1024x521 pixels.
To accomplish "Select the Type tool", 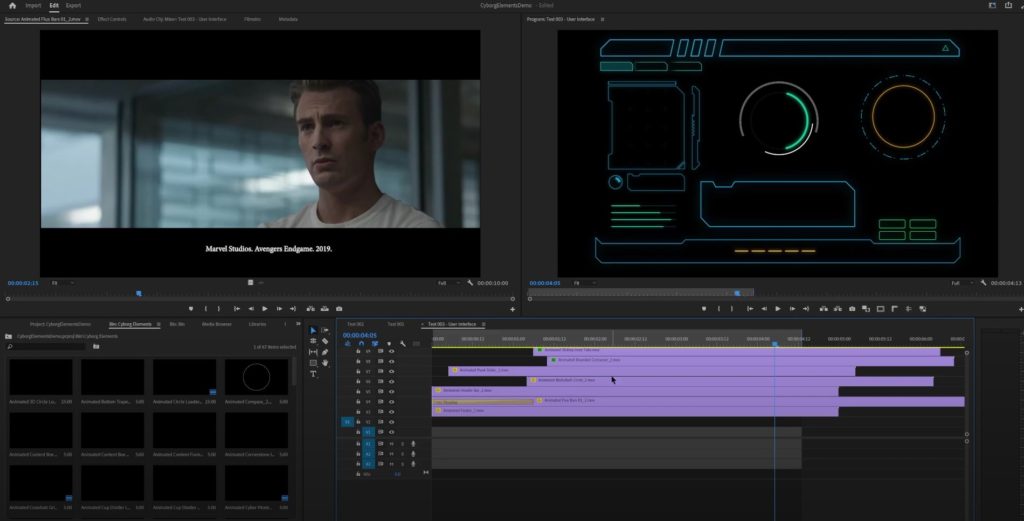I will tap(313, 374).
